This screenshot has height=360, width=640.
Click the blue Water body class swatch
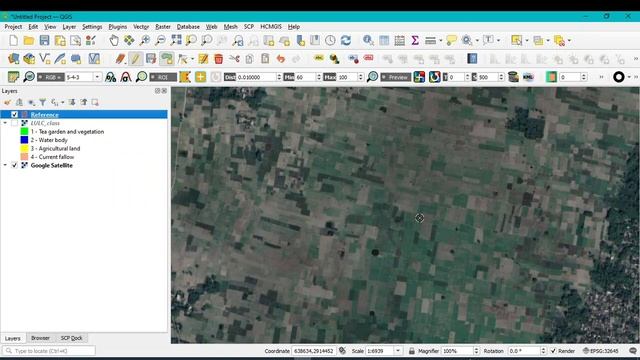point(24,140)
